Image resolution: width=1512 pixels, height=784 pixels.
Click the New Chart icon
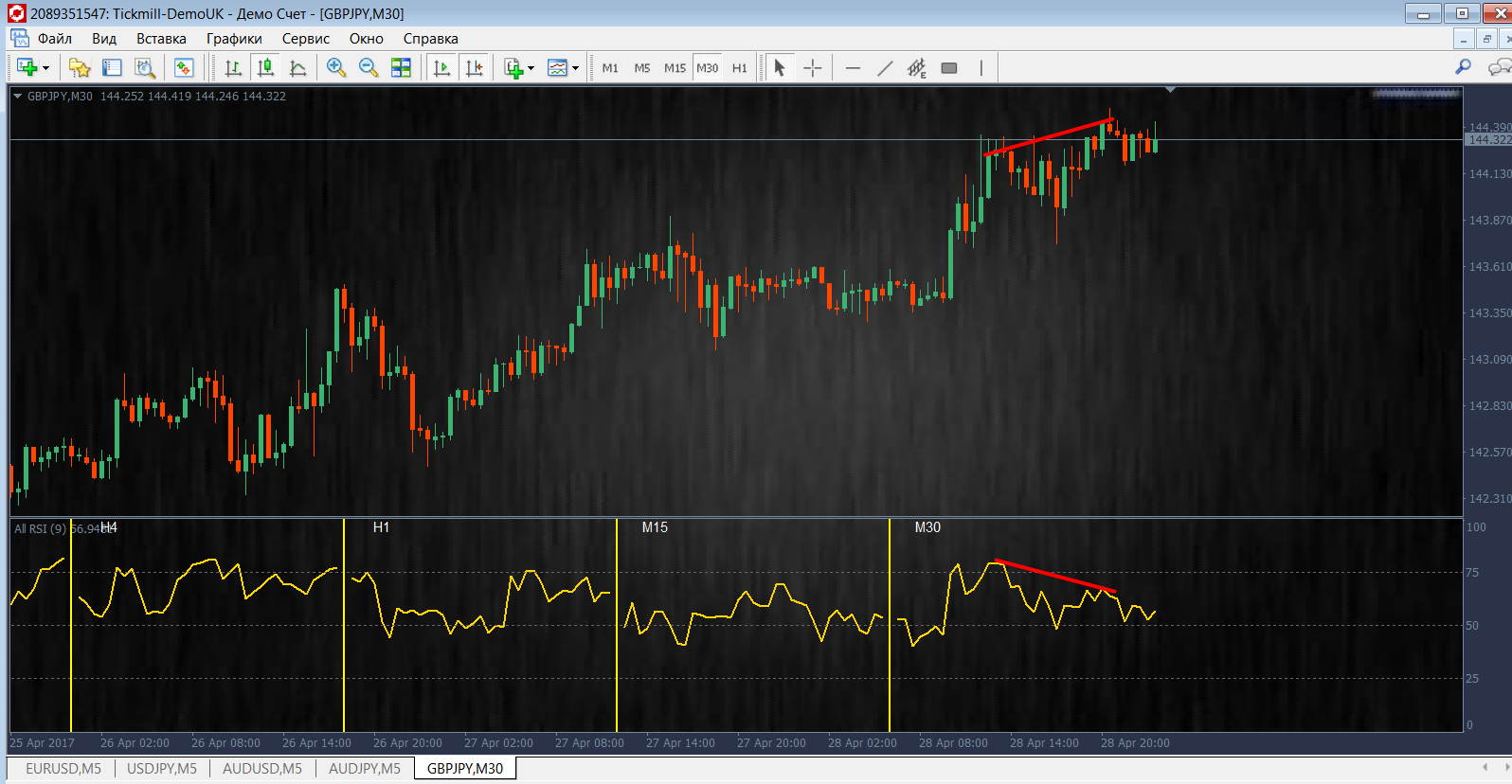point(27,67)
